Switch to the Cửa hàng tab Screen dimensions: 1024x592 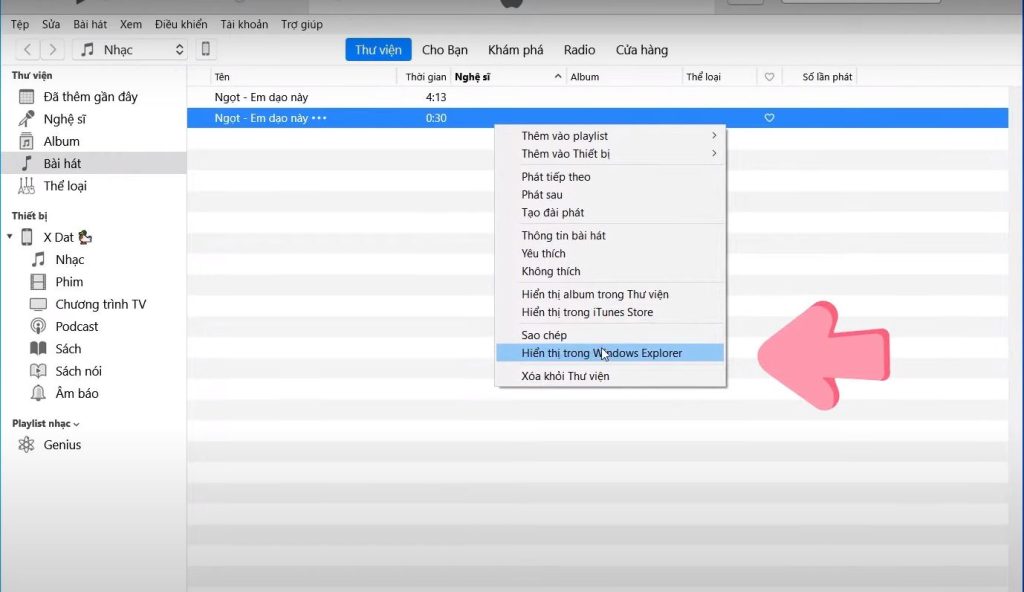(x=641, y=50)
